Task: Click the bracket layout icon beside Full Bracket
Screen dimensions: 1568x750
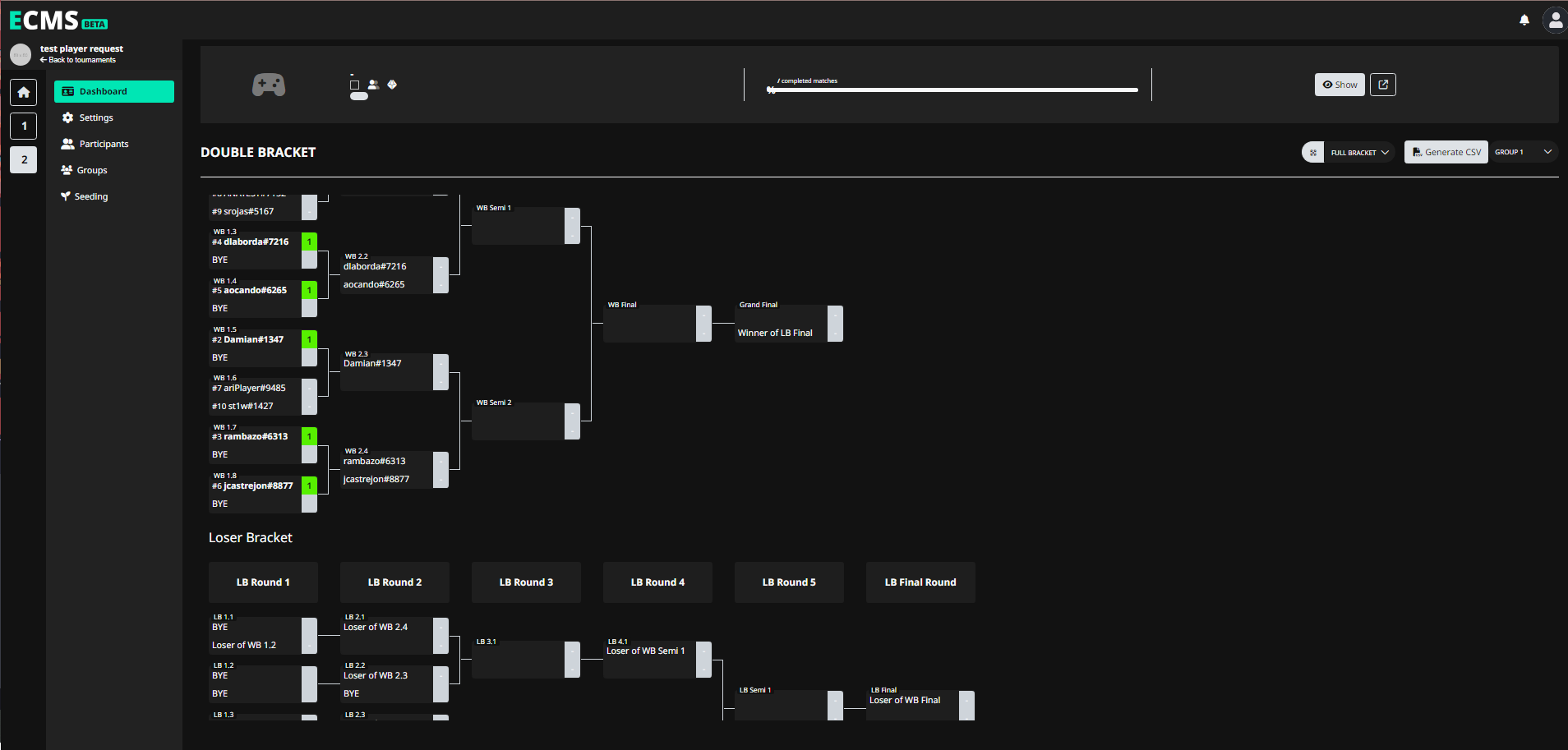Action: point(1313,152)
